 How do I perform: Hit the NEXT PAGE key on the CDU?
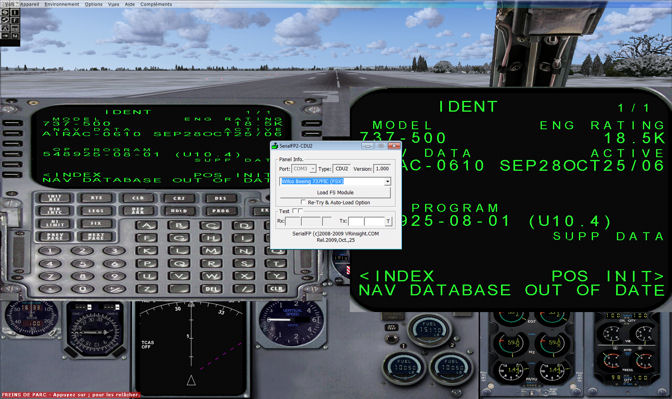point(96,236)
